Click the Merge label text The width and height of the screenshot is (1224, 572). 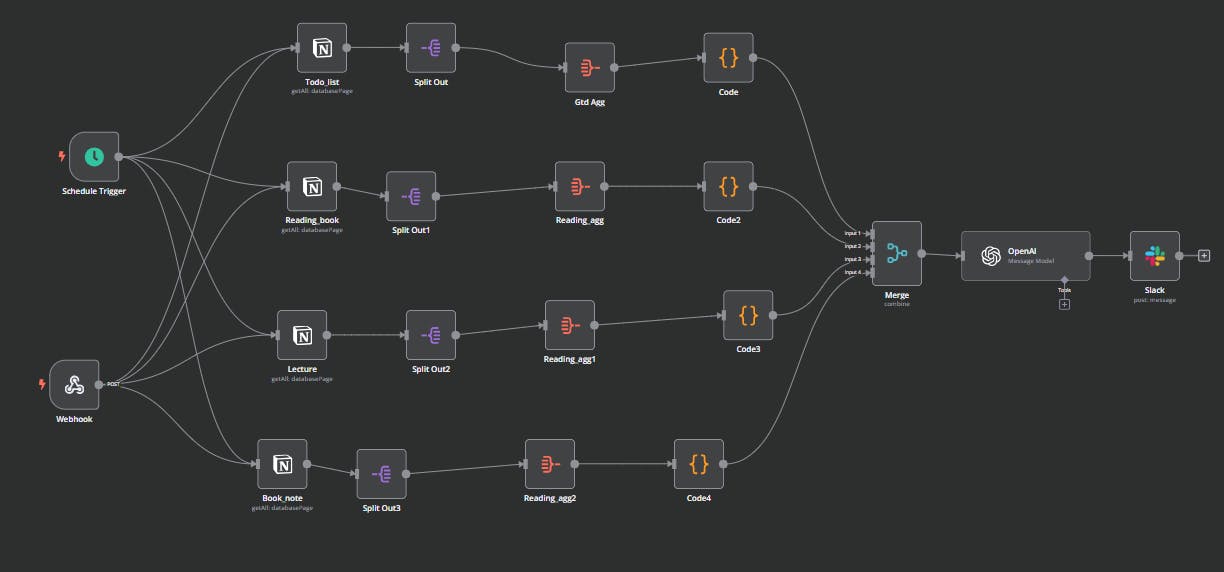click(896, 295)
